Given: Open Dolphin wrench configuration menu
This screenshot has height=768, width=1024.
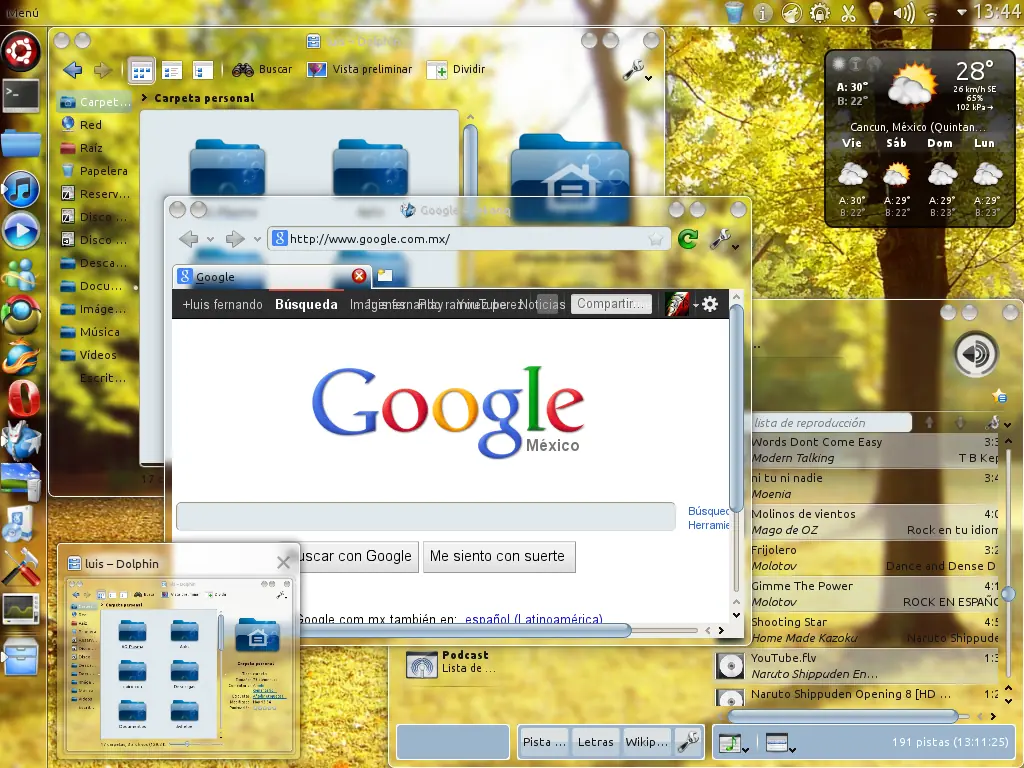Looking at the screenshot, I should pos(637,70).
